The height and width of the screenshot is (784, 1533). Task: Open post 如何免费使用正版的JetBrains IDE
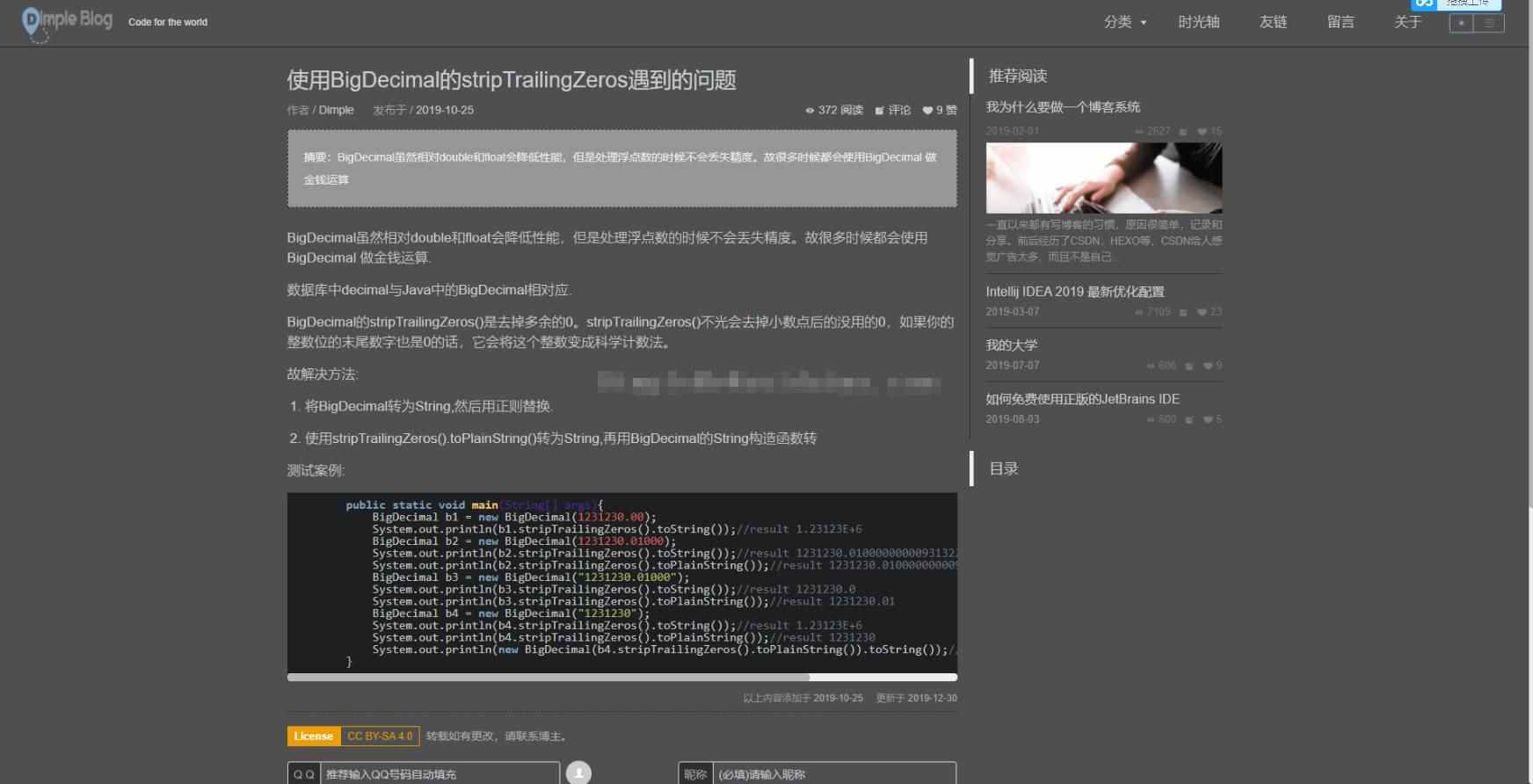(x=1083, y=398)
